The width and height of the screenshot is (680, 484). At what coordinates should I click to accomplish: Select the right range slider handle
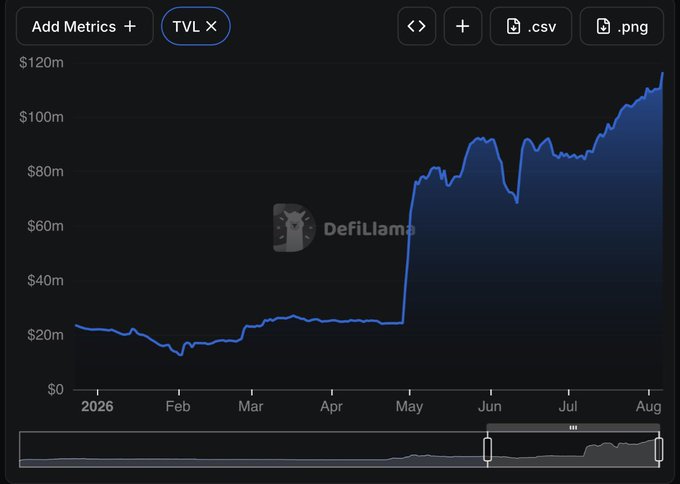[659, 449]
